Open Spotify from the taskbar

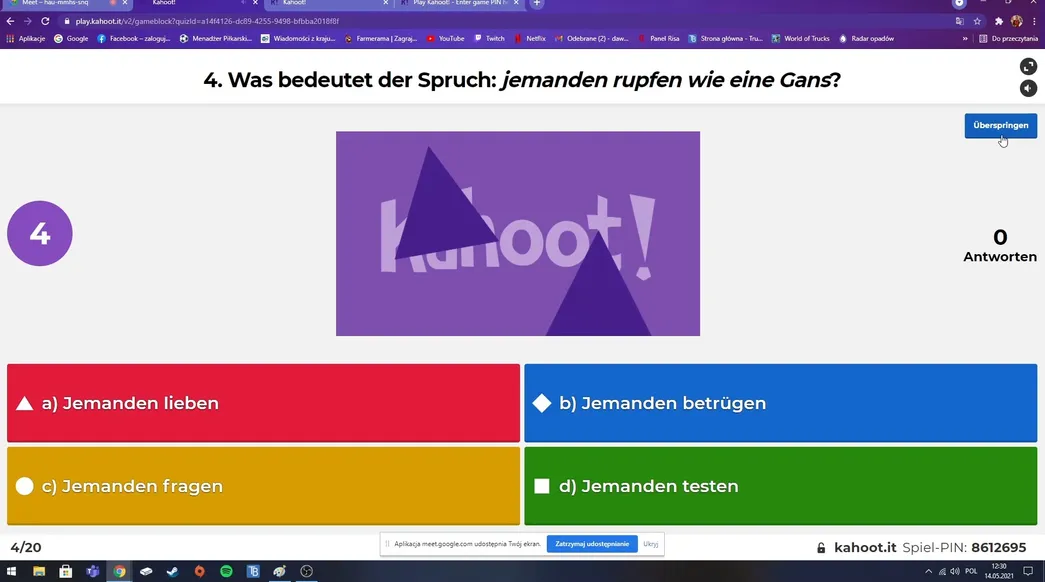226,571
